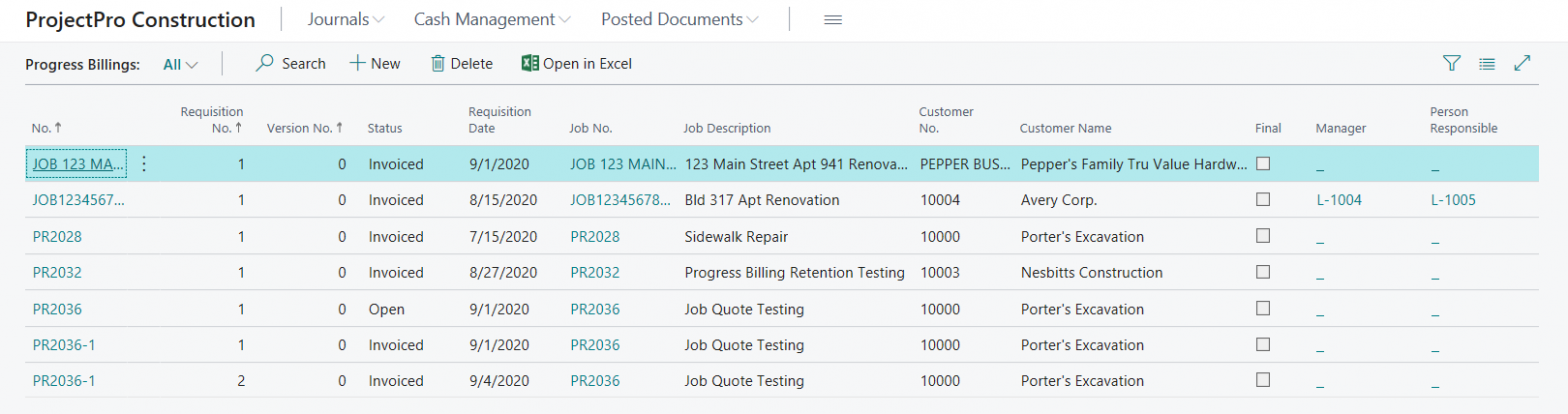Viewport: 1568px width, 414px height.
Task: Expand the Posted Documents dropdown menu
Action: 679,19
